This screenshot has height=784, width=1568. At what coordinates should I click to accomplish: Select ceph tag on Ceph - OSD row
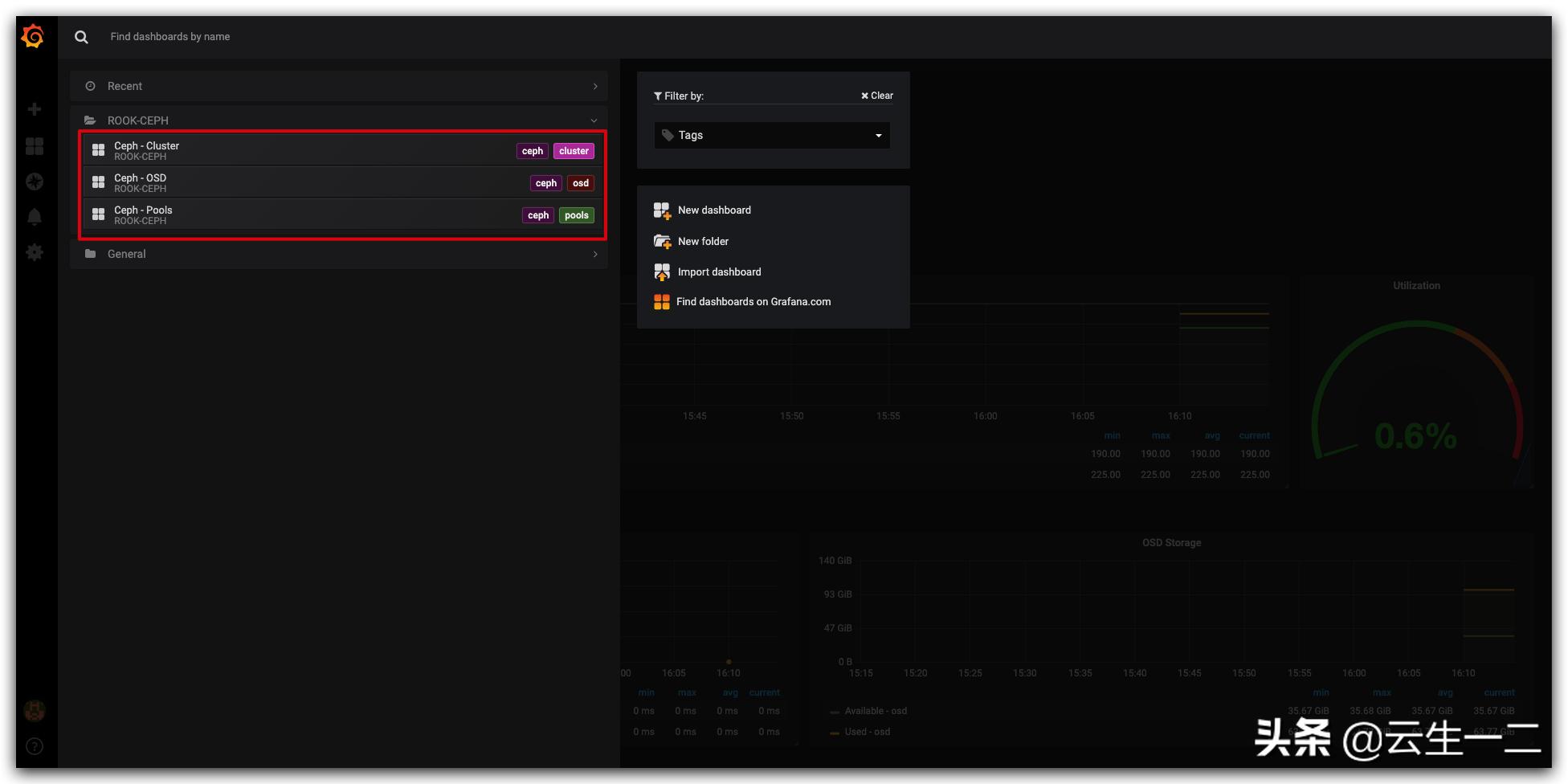click(x=546, y=183)
